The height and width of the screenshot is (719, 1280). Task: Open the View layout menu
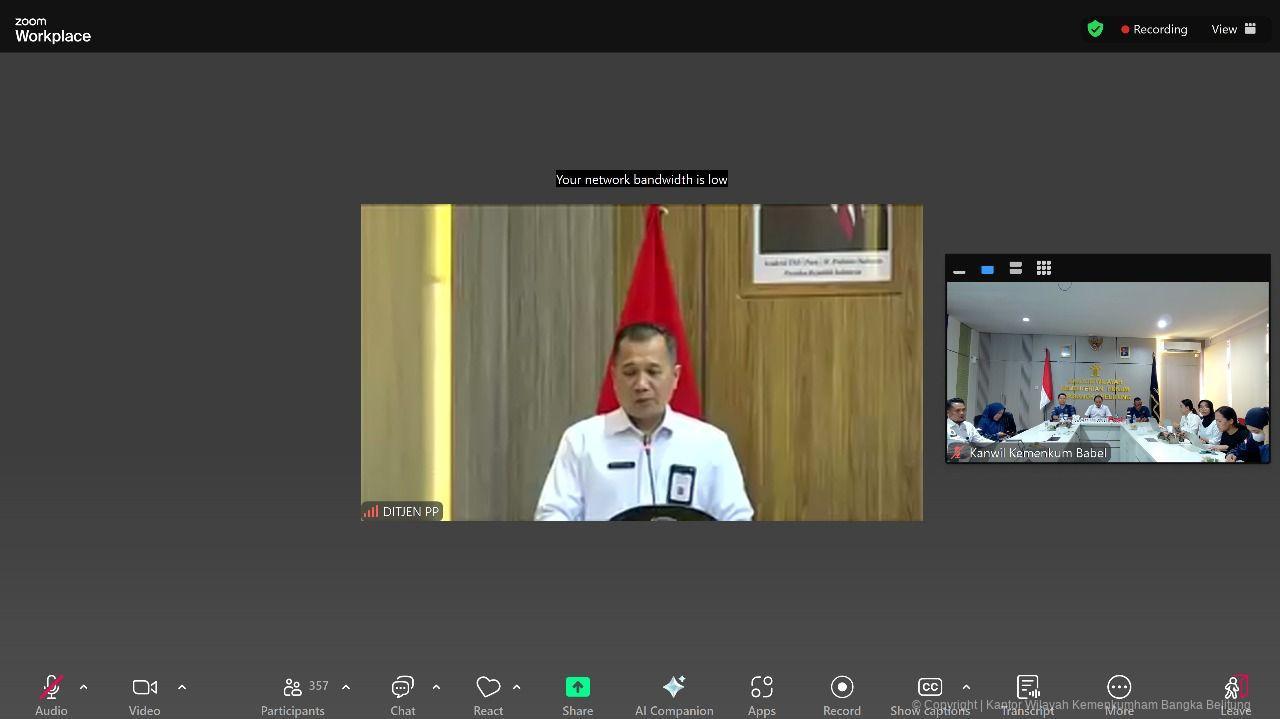click(x=1234, y=29)
